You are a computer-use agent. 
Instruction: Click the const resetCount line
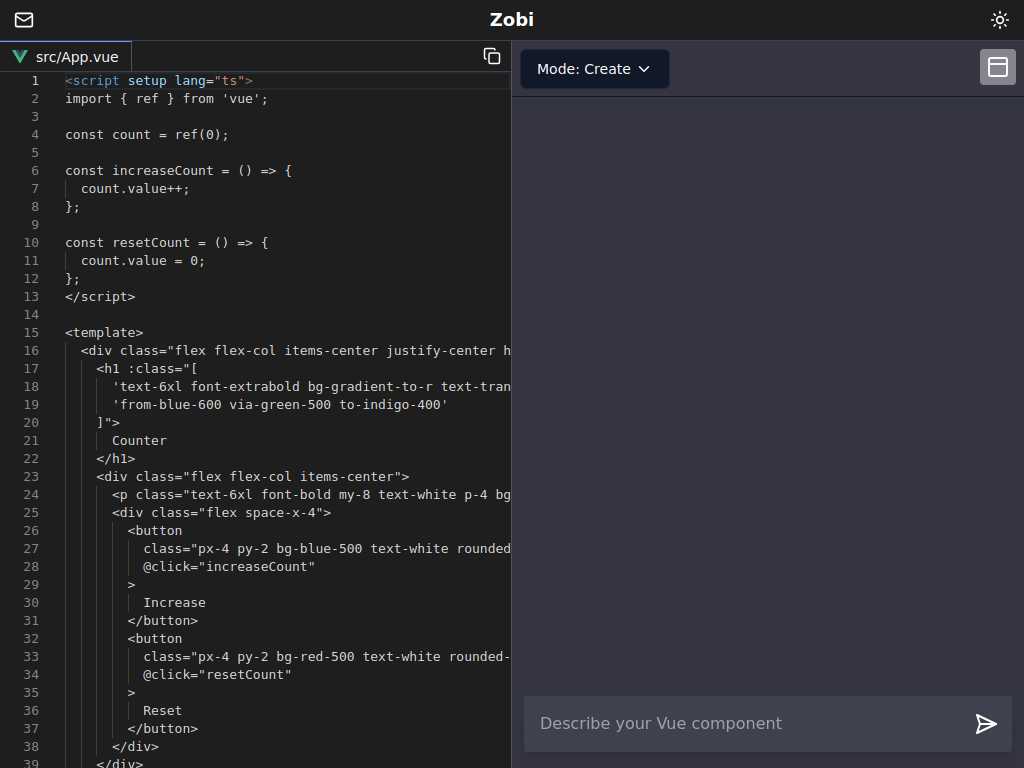coord(167,242)
